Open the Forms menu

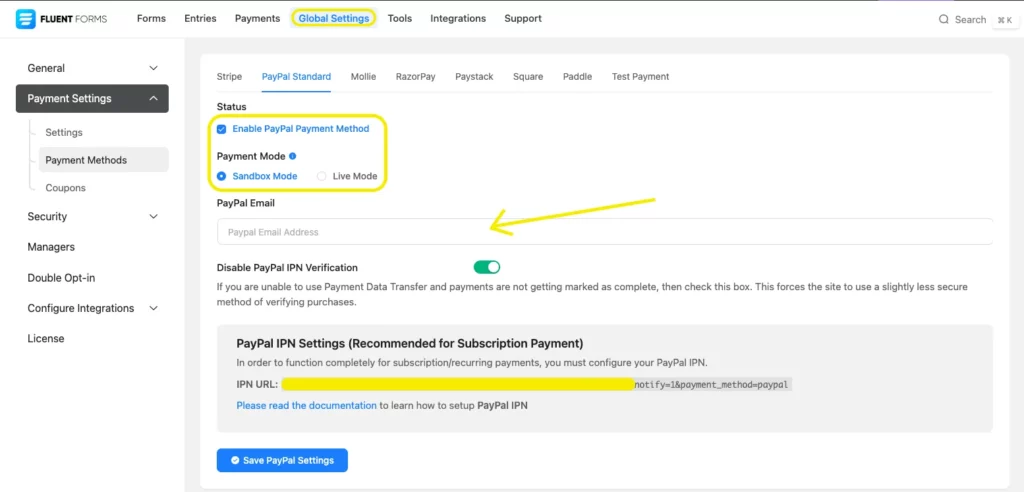point(152,18)
